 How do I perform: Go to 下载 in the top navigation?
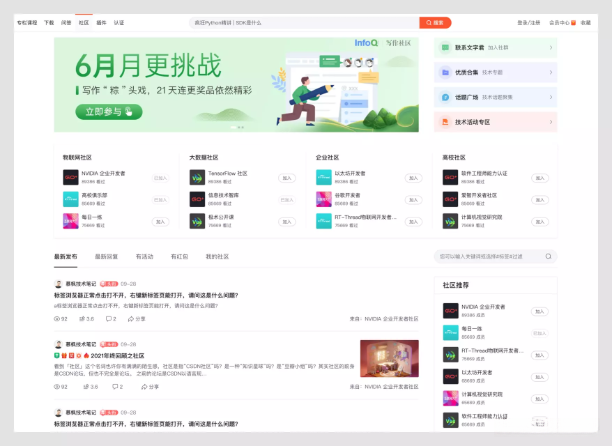point(49,23)
